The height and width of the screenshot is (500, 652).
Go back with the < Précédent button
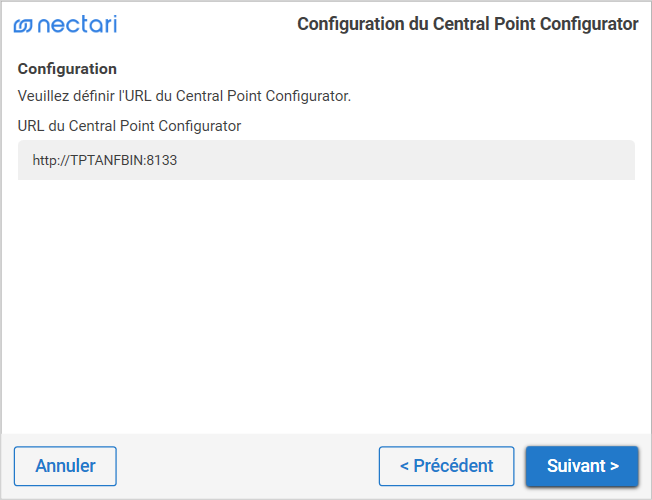(x=446, y=466)
